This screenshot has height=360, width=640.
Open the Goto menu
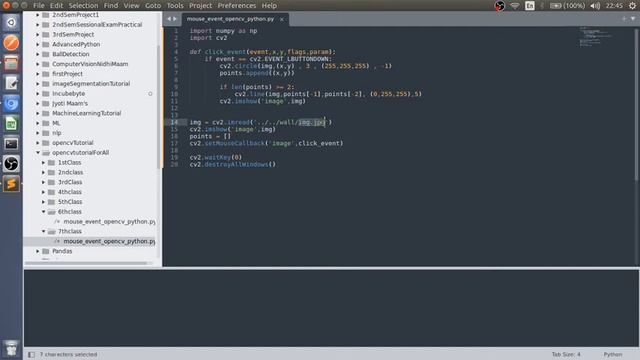[153, 6]
